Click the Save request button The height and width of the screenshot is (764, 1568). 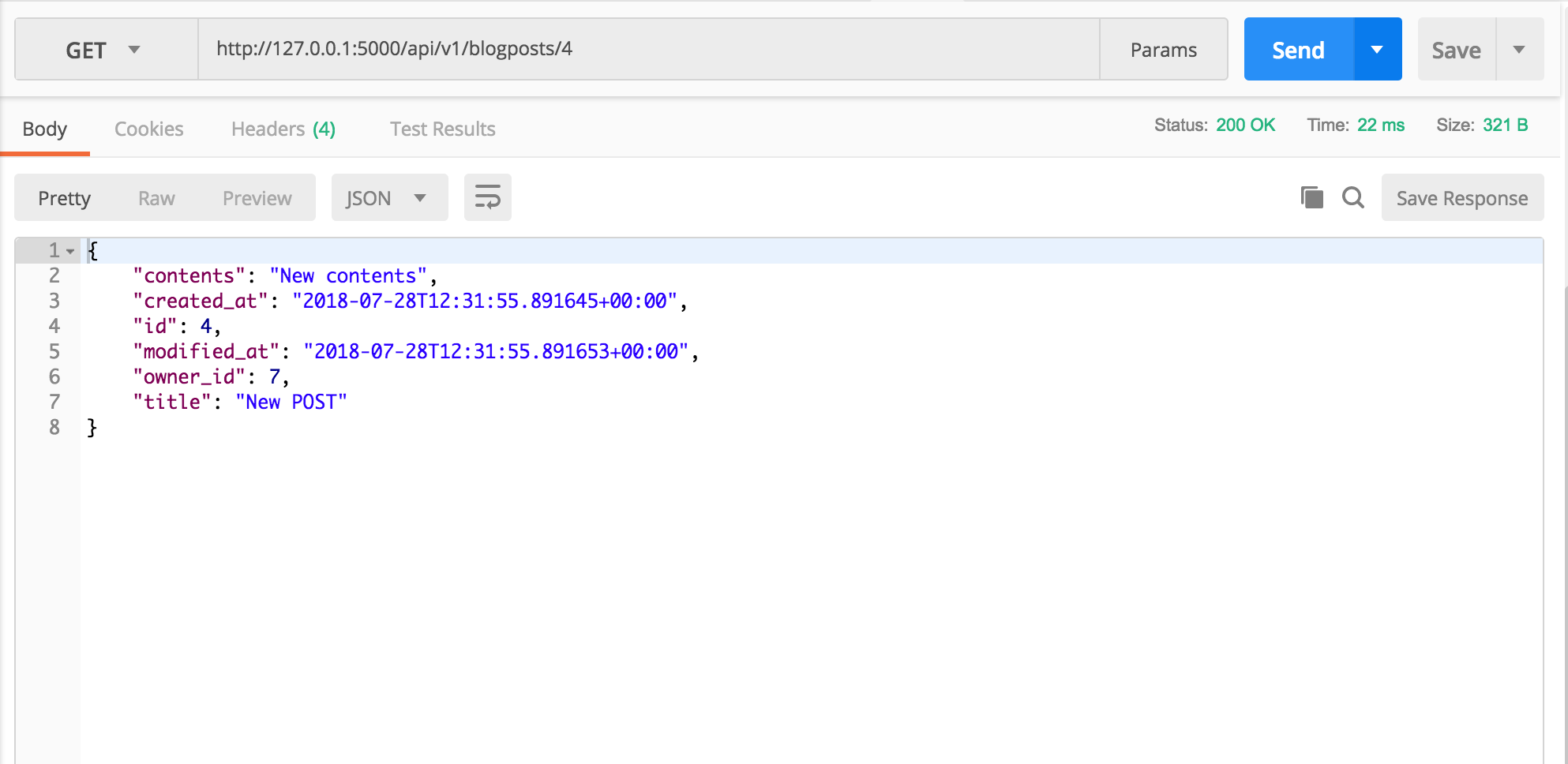pos(1456,50)
